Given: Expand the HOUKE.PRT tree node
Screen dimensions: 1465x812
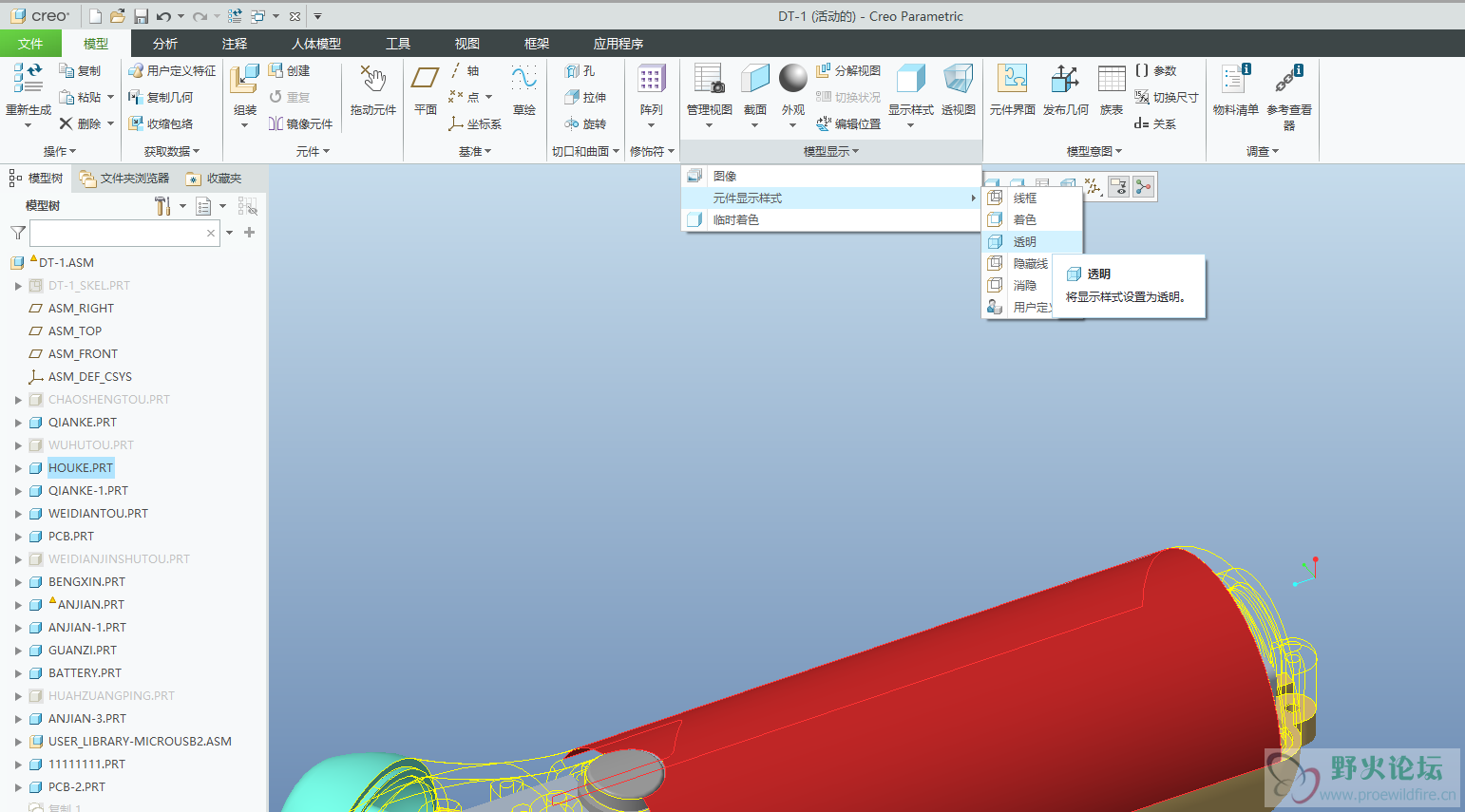Looking at the screenshot, I should 18,468.
